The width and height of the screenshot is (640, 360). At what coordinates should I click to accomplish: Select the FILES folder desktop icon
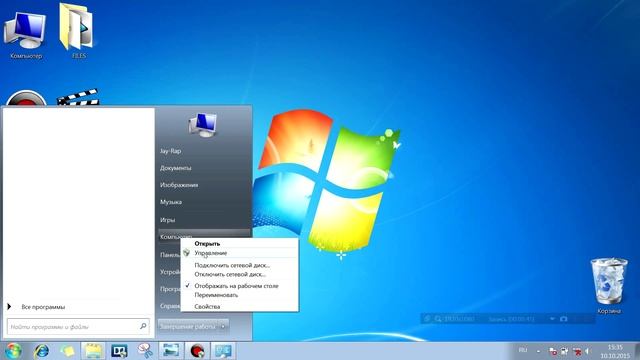pos(78,31)
